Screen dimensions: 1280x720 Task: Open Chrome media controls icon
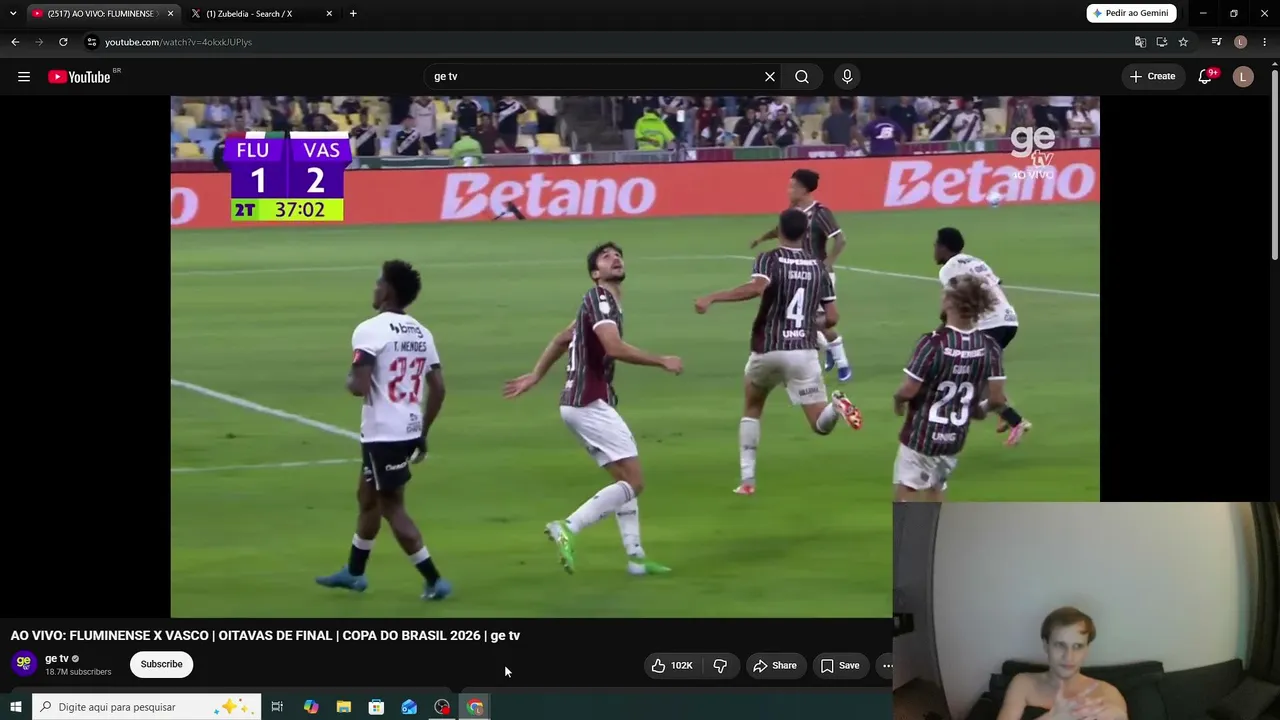click(1216, 42)
